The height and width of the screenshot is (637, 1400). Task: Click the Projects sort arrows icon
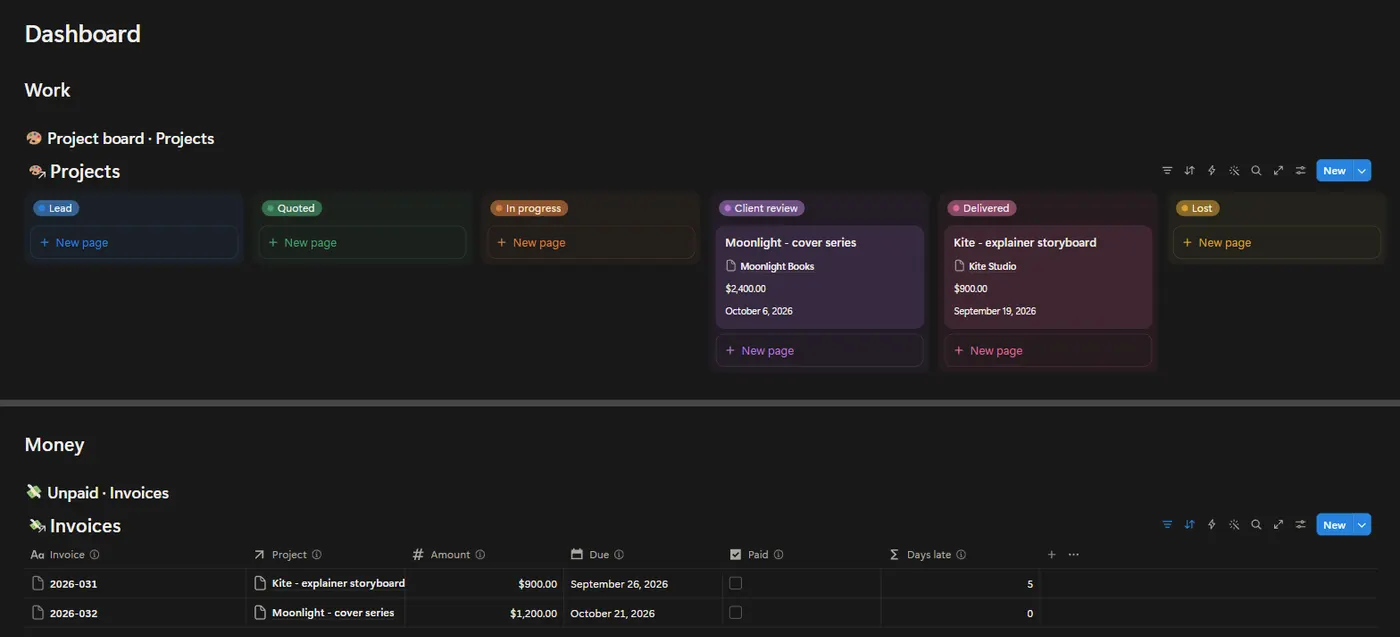[x=1189, y=171]
